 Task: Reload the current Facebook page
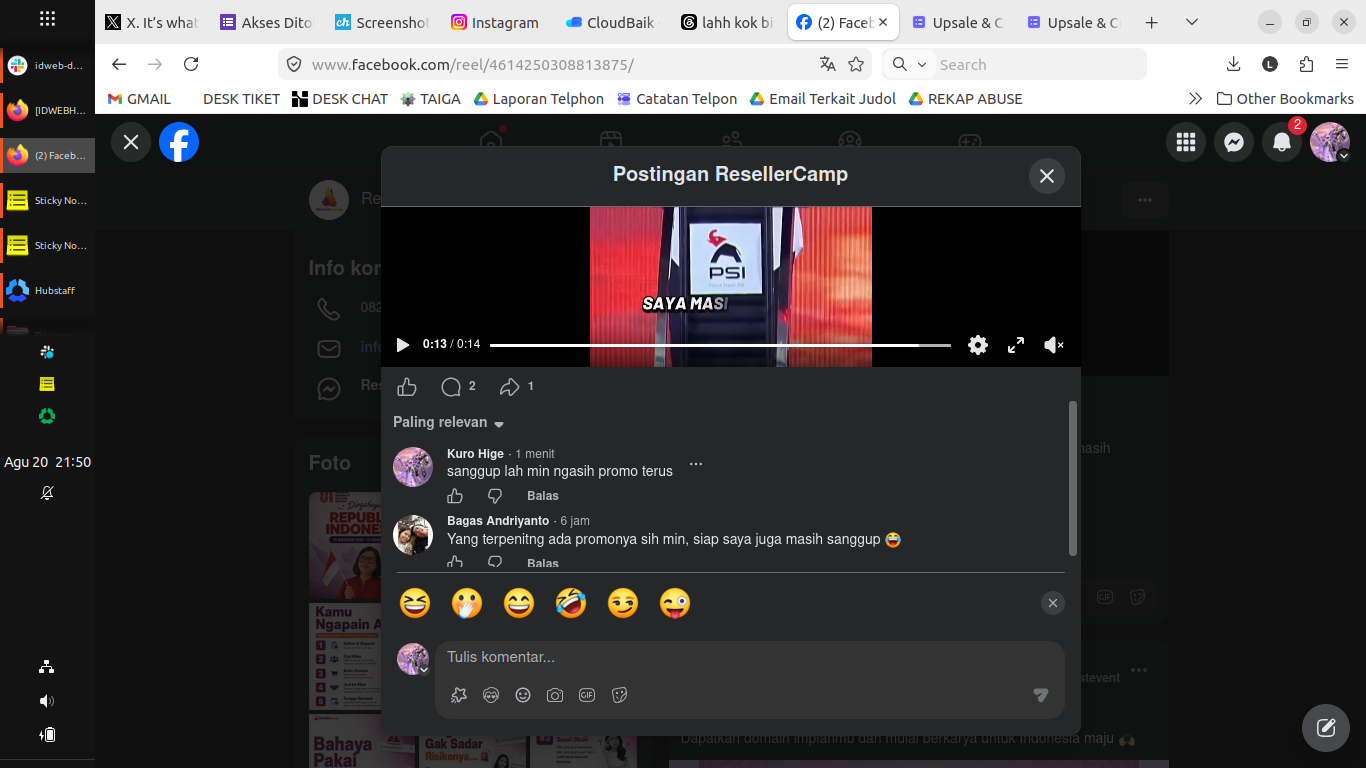click(191, 64)
